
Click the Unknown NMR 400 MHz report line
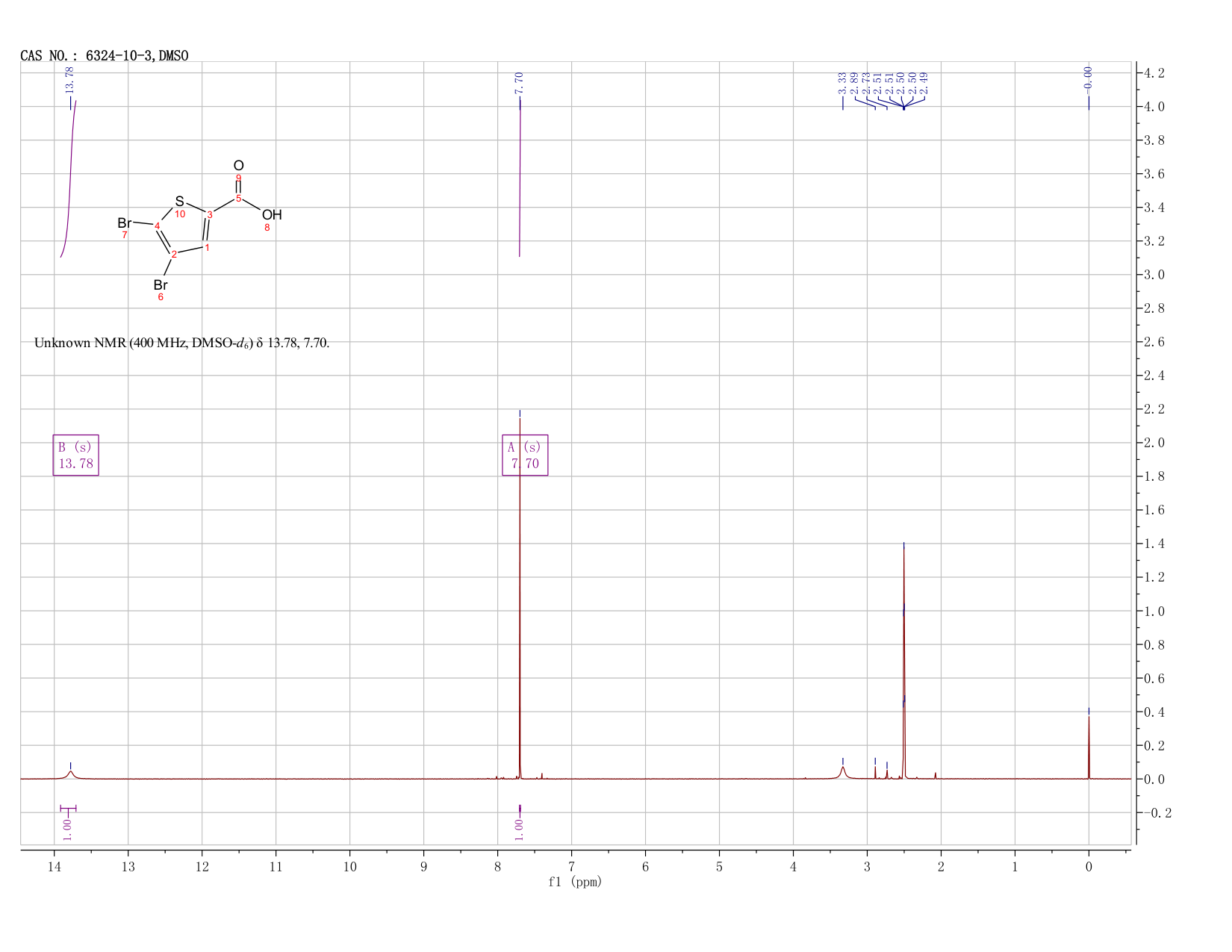(x=181, y=343)
